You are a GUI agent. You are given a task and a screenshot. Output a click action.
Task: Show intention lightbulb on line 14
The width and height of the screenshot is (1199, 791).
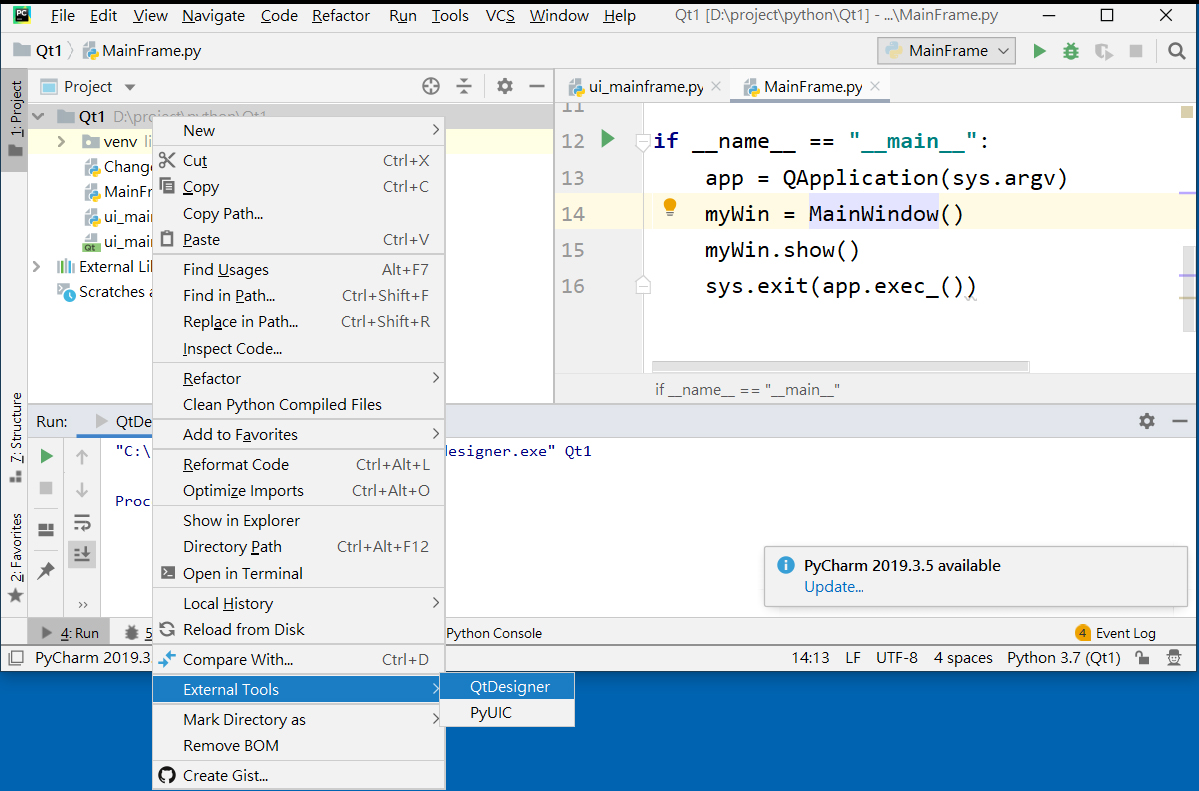[669, 207]
